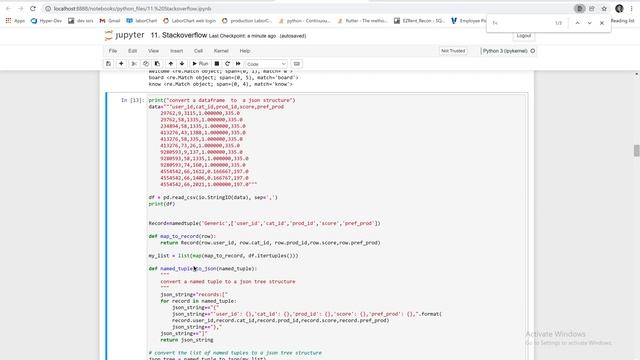640x360 pixels.
Task: Open the python - Continuou... bookmark
Action: pyautogui.click(x=304, y=21)
